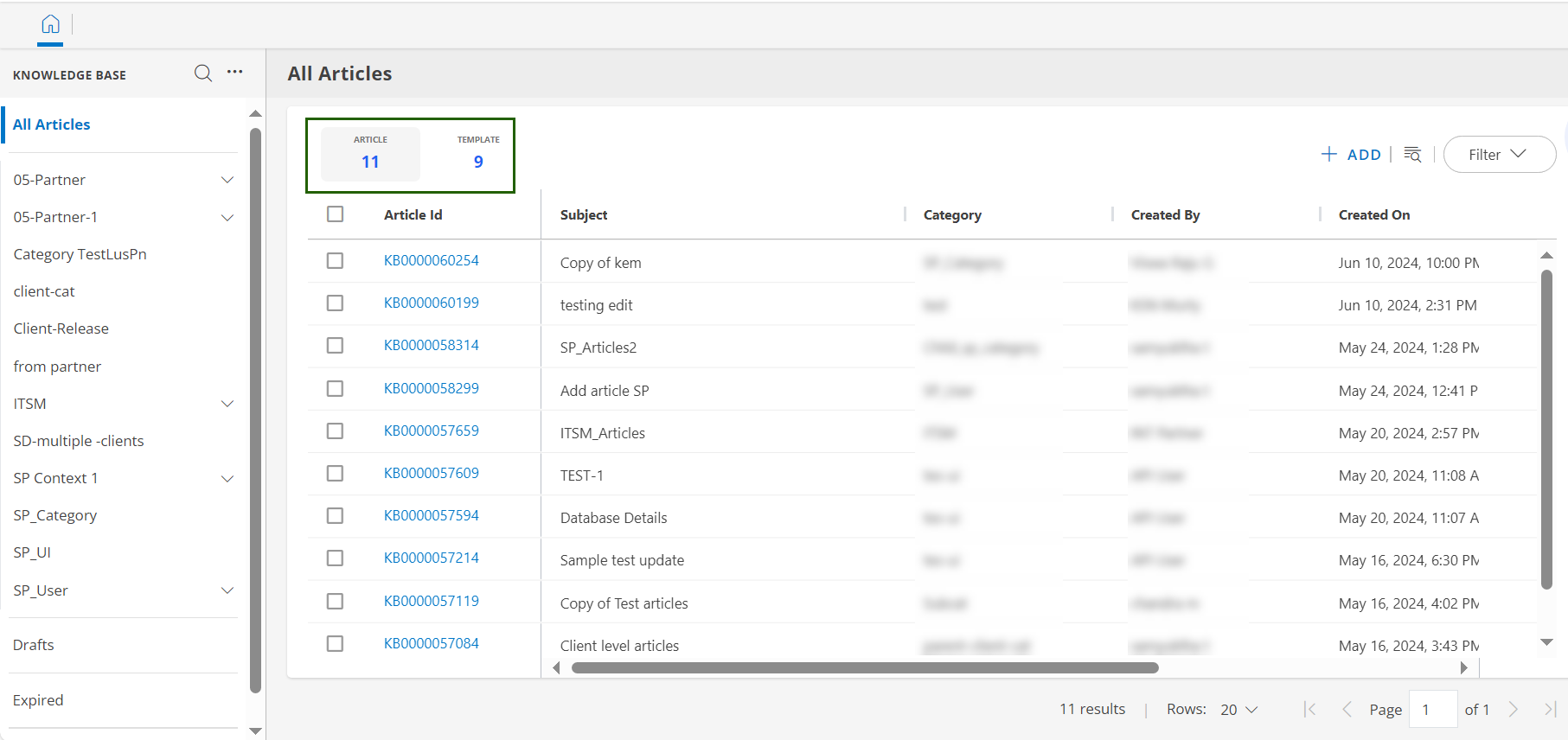Image resolution: width=1568 pixels, height=740 pixels.
Task: Check the box for KB0000058314
Action: click(336, 346)
